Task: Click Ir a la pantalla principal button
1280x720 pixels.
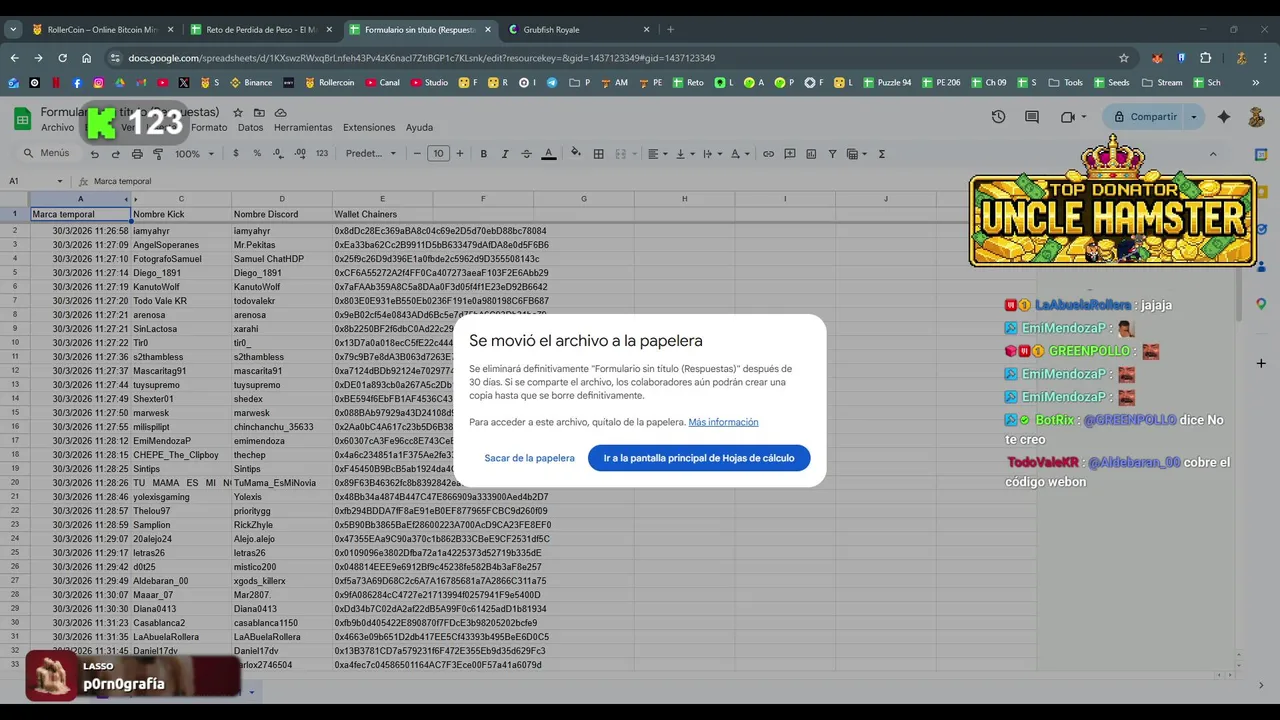Action: pos(699,458)
